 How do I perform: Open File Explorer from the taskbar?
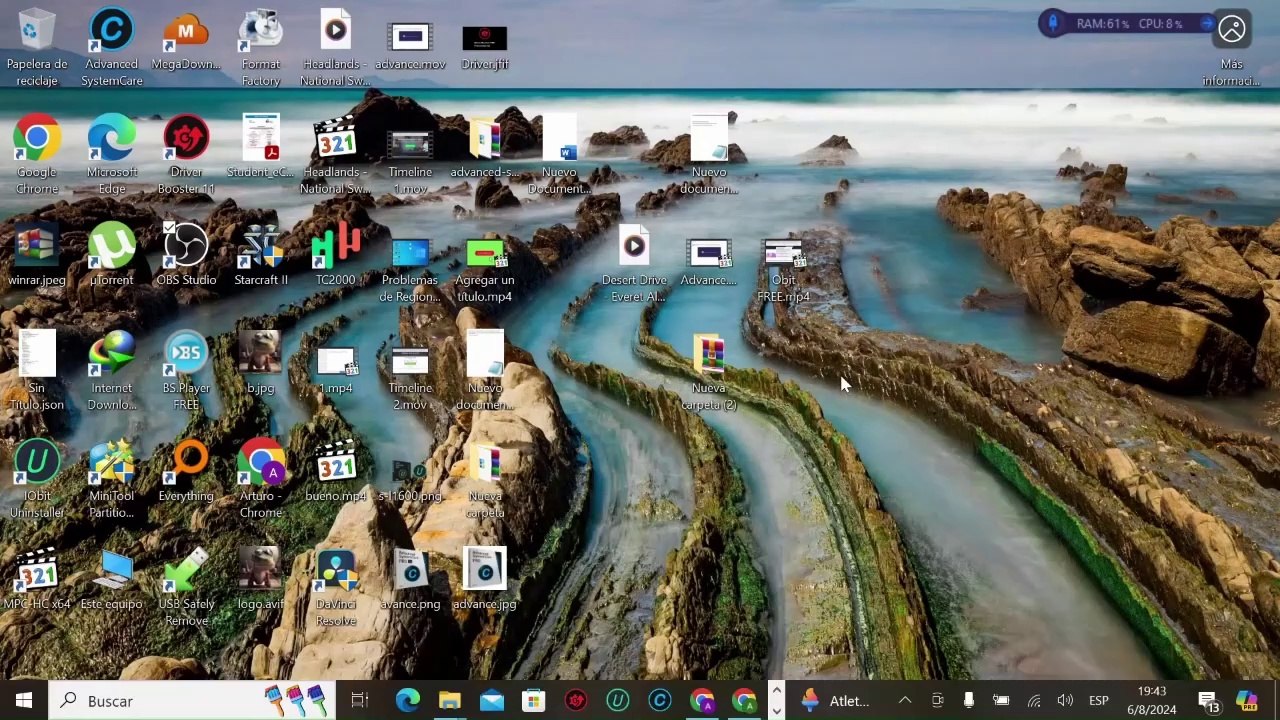tap(449, 700)
